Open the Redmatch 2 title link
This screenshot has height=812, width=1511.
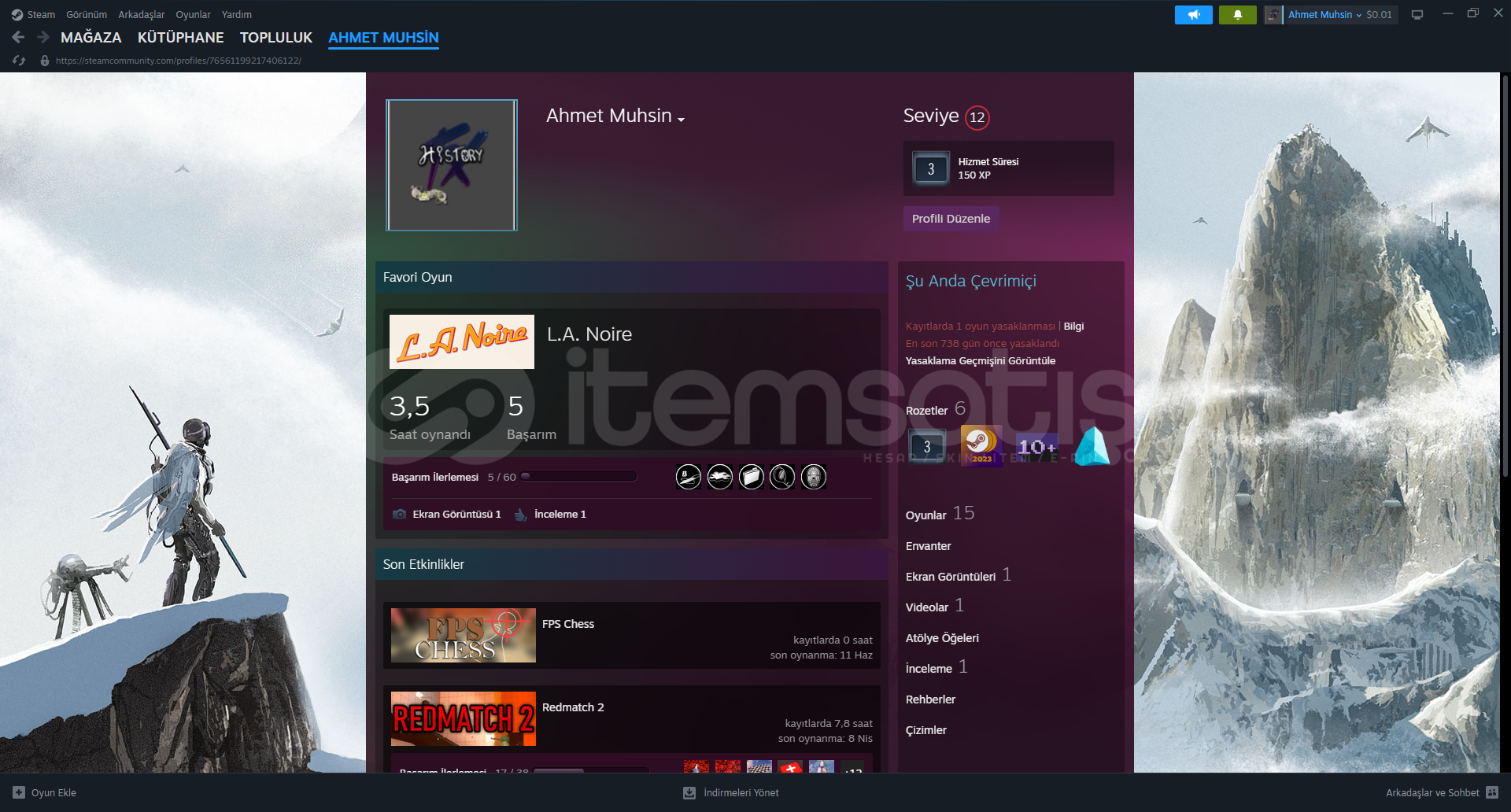[x=573, y=707]
